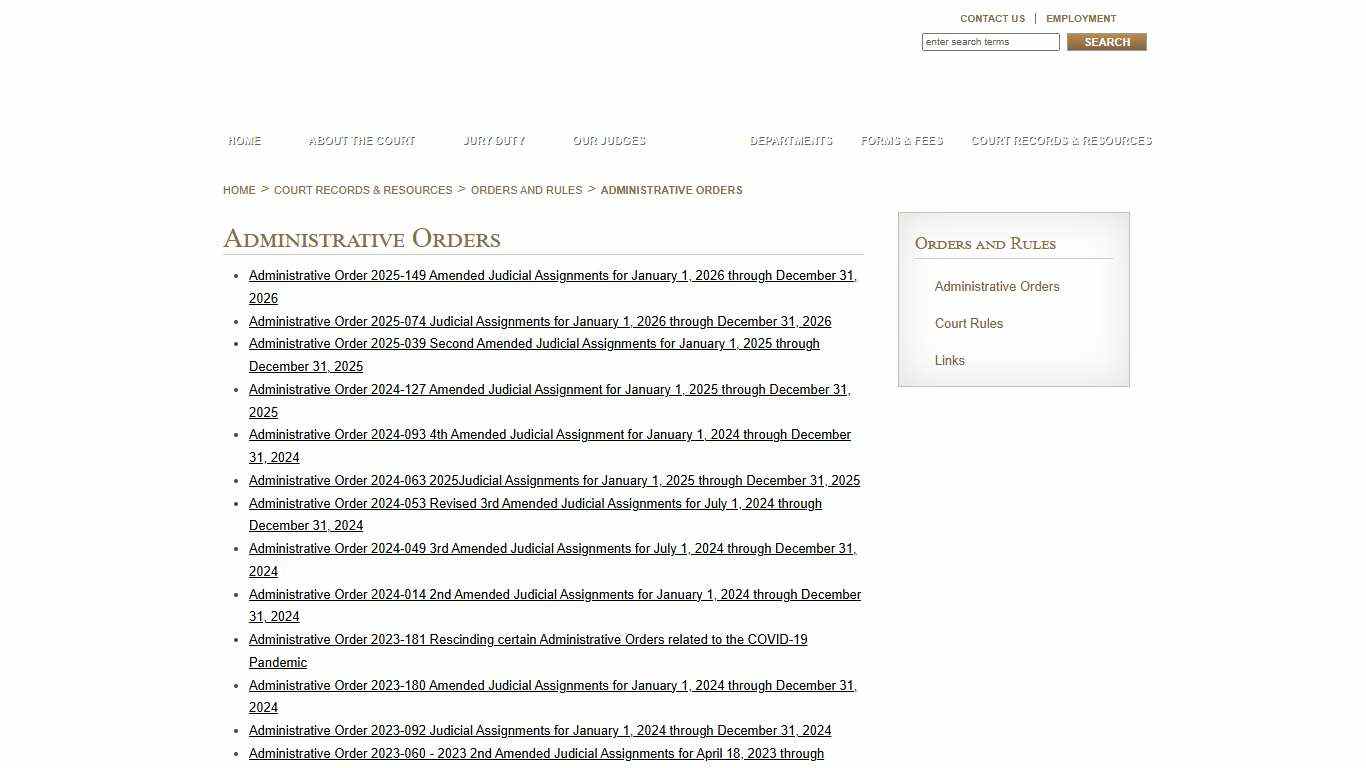Image resolution: width=1366 pixels, height=768 pixels.
Task: Click ORDERS AND RULES breadcrumb link
Action: (526, 190)
